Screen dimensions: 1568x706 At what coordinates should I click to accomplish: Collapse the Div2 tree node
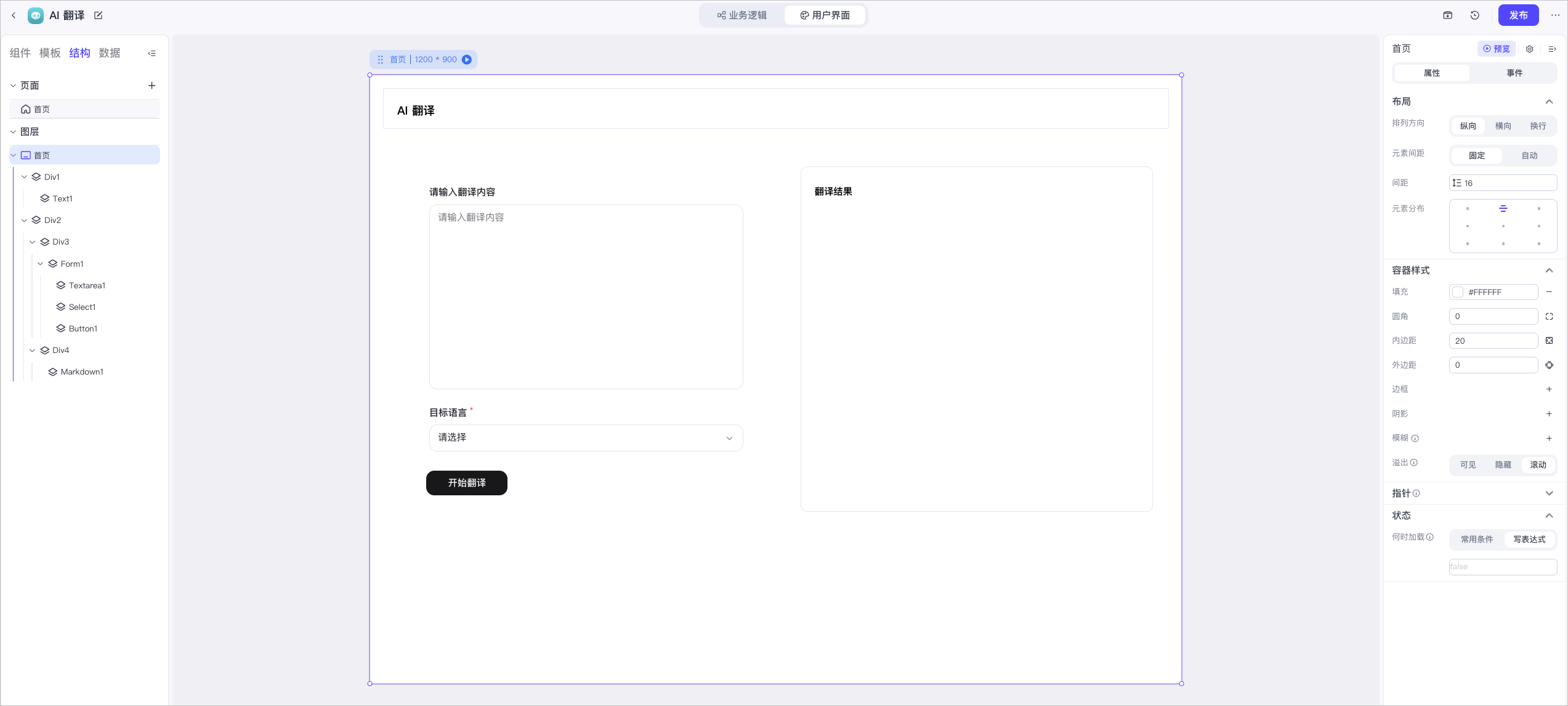(24, 221)
